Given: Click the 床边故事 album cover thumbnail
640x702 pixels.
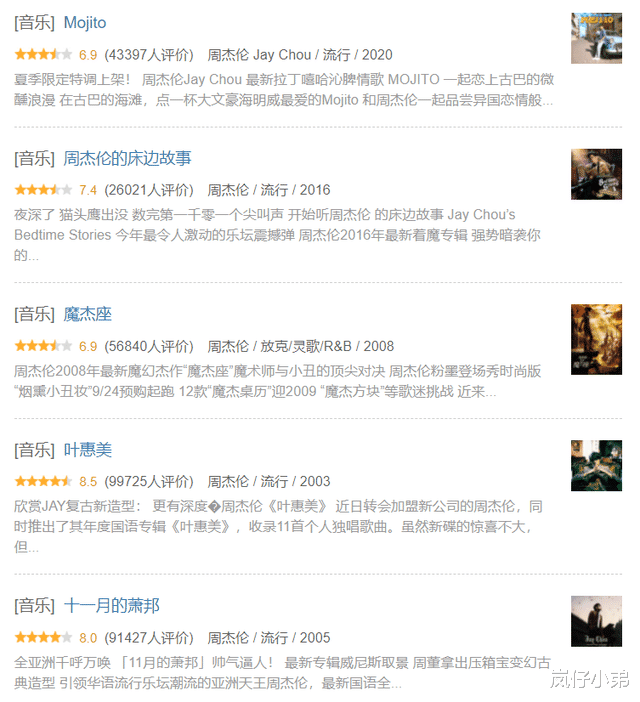Looking at the screenshot, I should [596, 174].
